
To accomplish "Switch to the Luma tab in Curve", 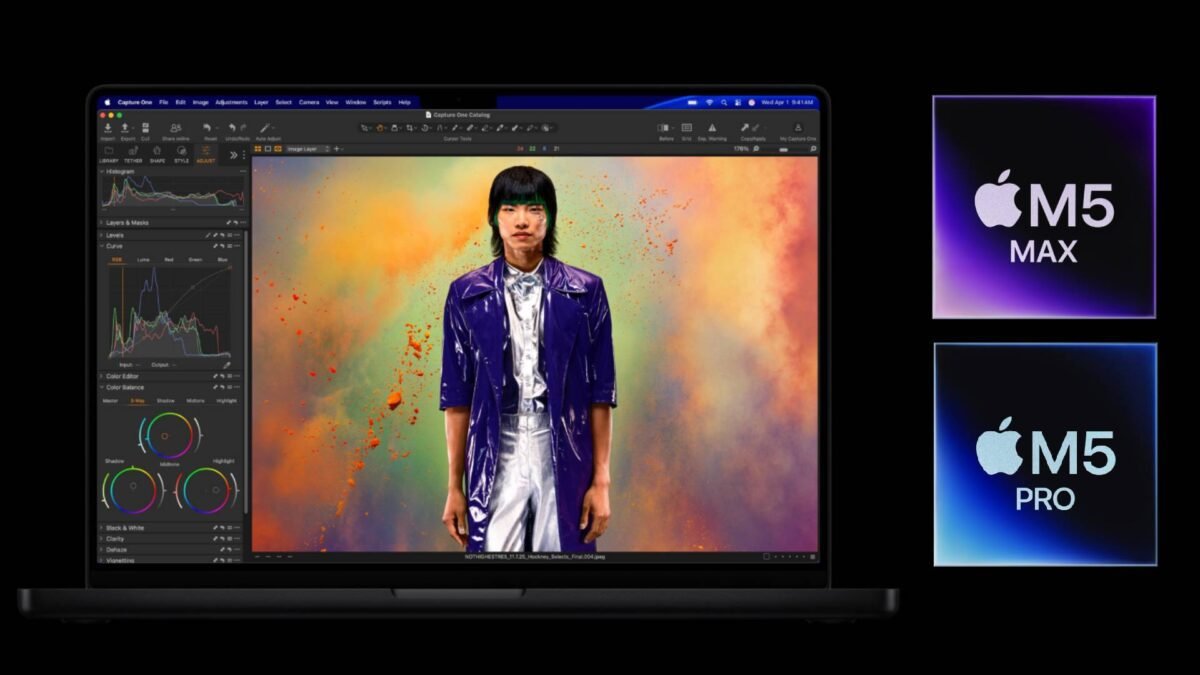I will coord(143,259).
